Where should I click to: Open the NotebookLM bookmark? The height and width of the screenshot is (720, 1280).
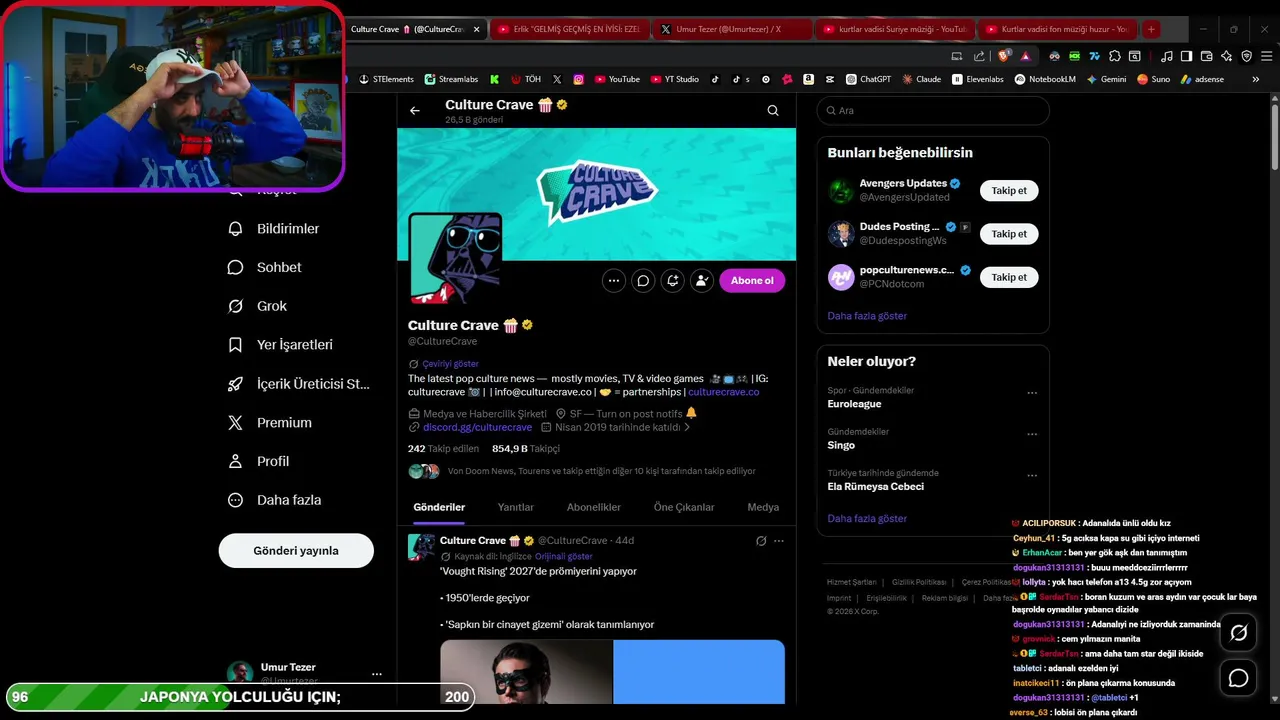tap(1047, 79)
